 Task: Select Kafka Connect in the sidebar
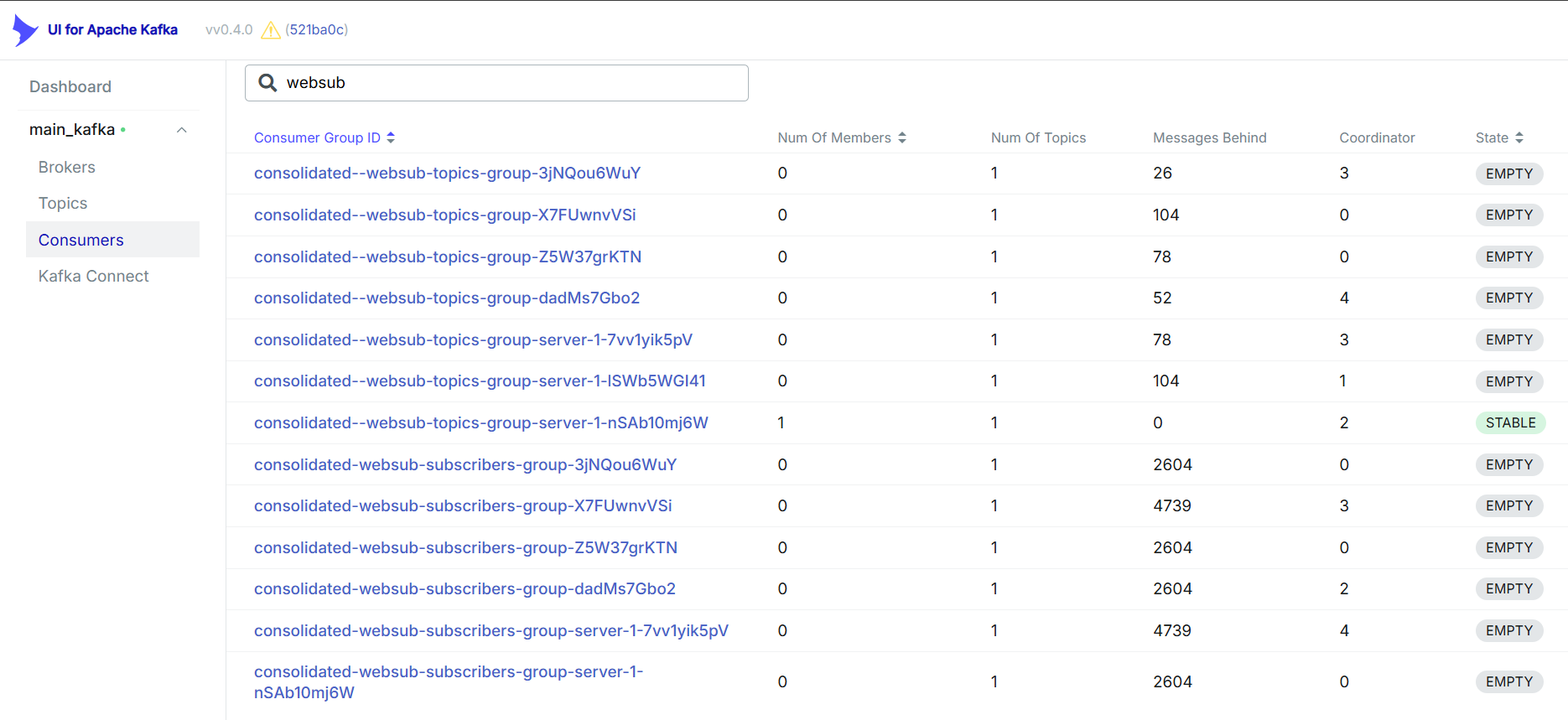(x=94, y=276)
